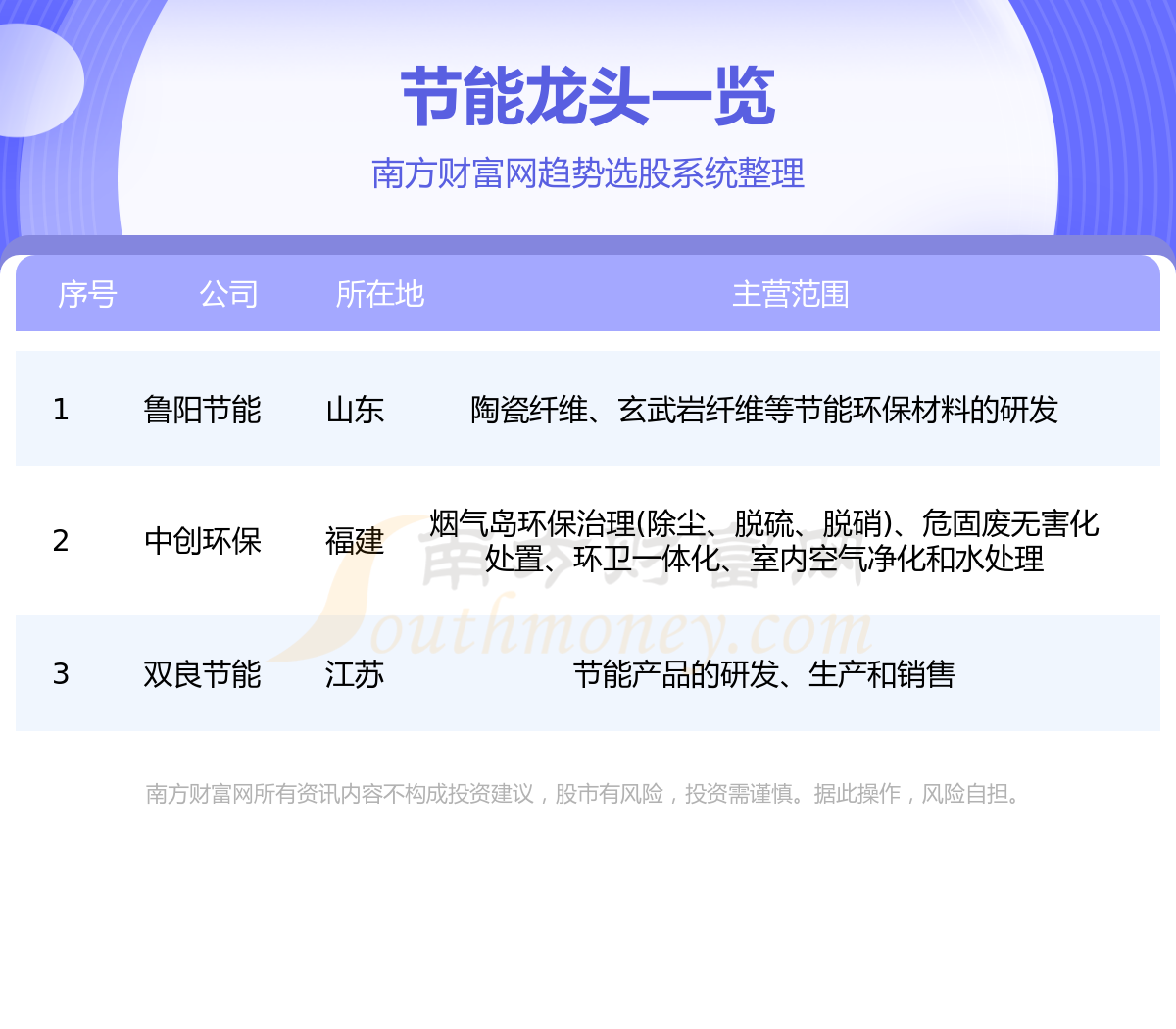Viewport: 1176px width, 1029px height.
Task: Select the location 山东
Action: pos(355,410)
